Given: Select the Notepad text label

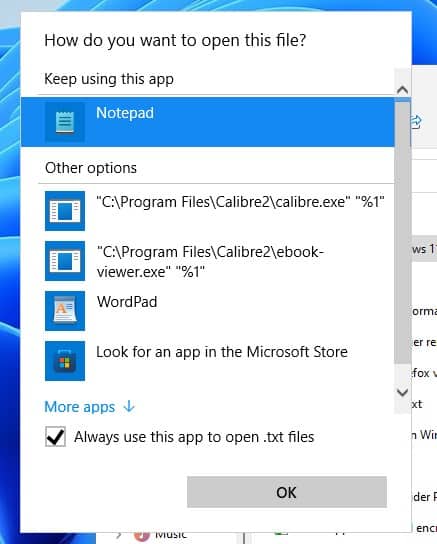Looking at the screenshot, I should [x=125, y=113].
